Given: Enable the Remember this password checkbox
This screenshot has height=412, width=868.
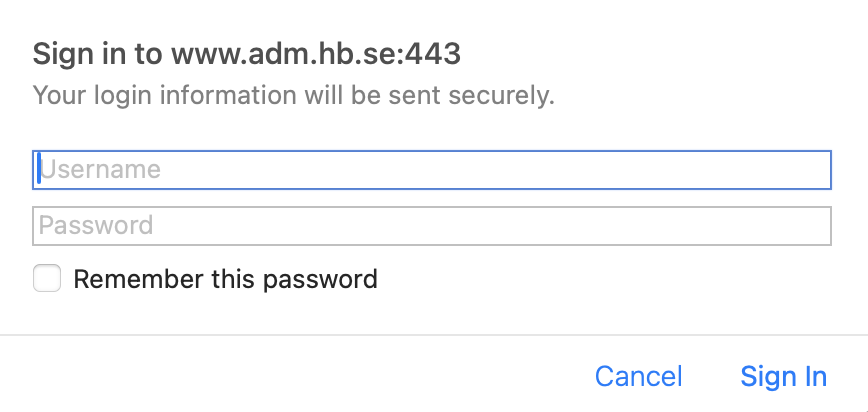Looking at the screenshot, I should click(47, 278).
